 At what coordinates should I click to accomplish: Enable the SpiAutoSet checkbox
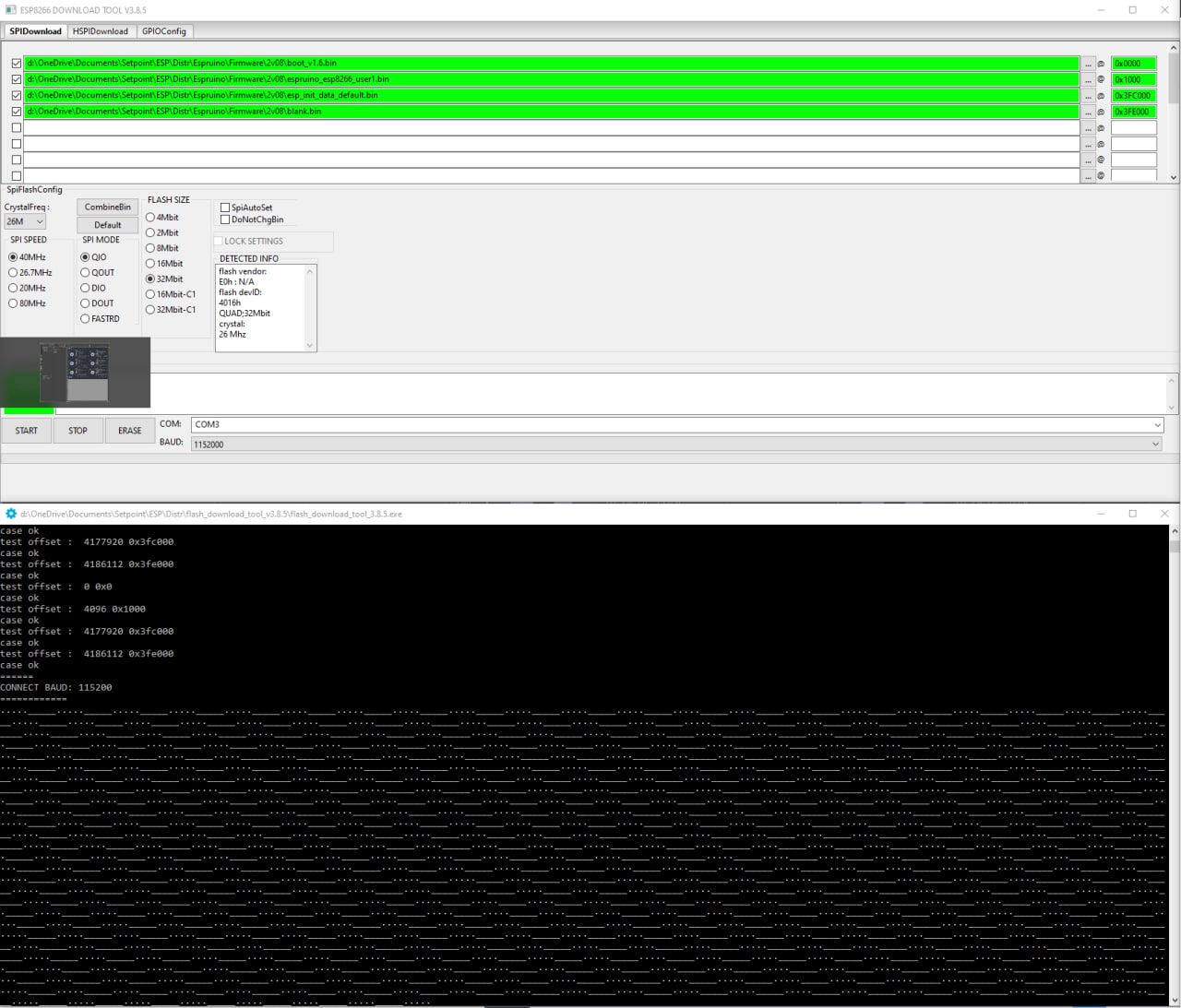tap(225, 208)
